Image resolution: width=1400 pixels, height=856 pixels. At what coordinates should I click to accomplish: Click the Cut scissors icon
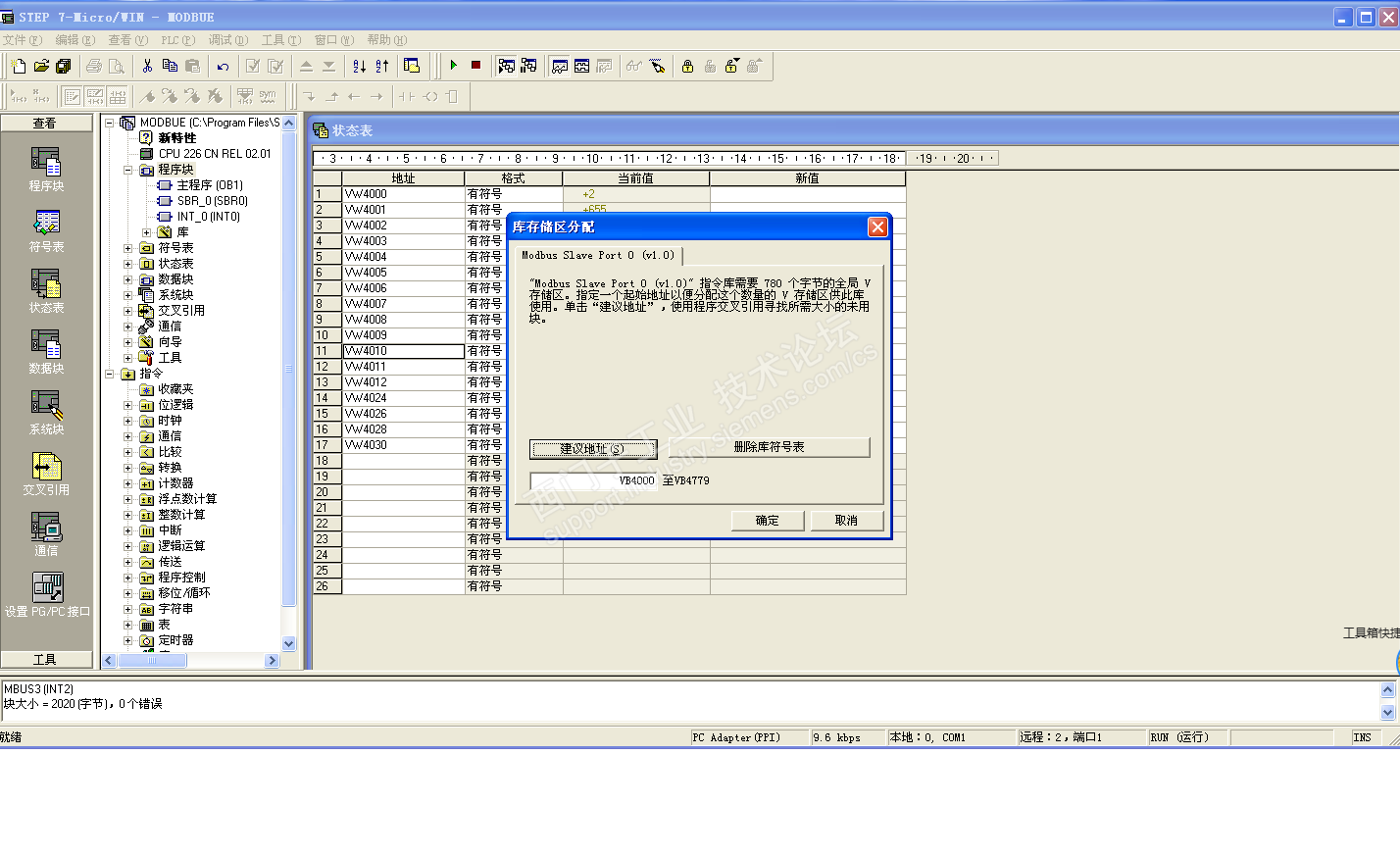147,66
